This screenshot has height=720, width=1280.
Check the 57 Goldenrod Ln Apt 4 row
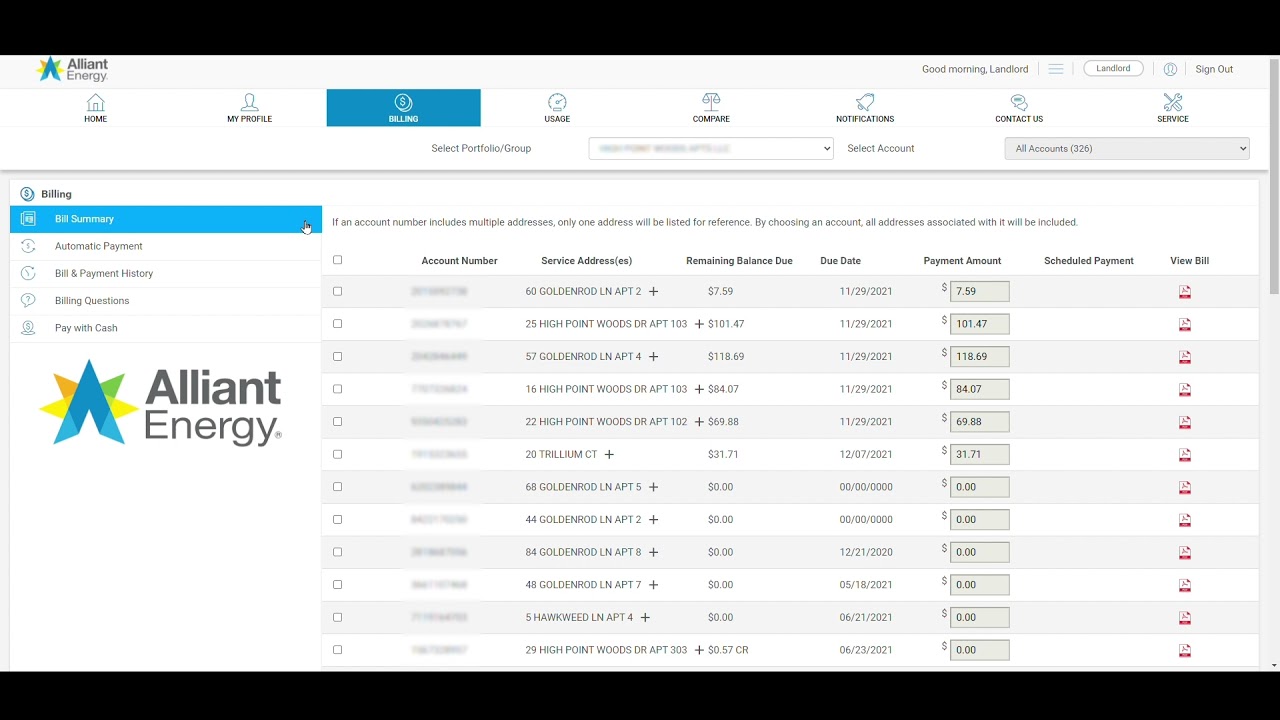337,356
